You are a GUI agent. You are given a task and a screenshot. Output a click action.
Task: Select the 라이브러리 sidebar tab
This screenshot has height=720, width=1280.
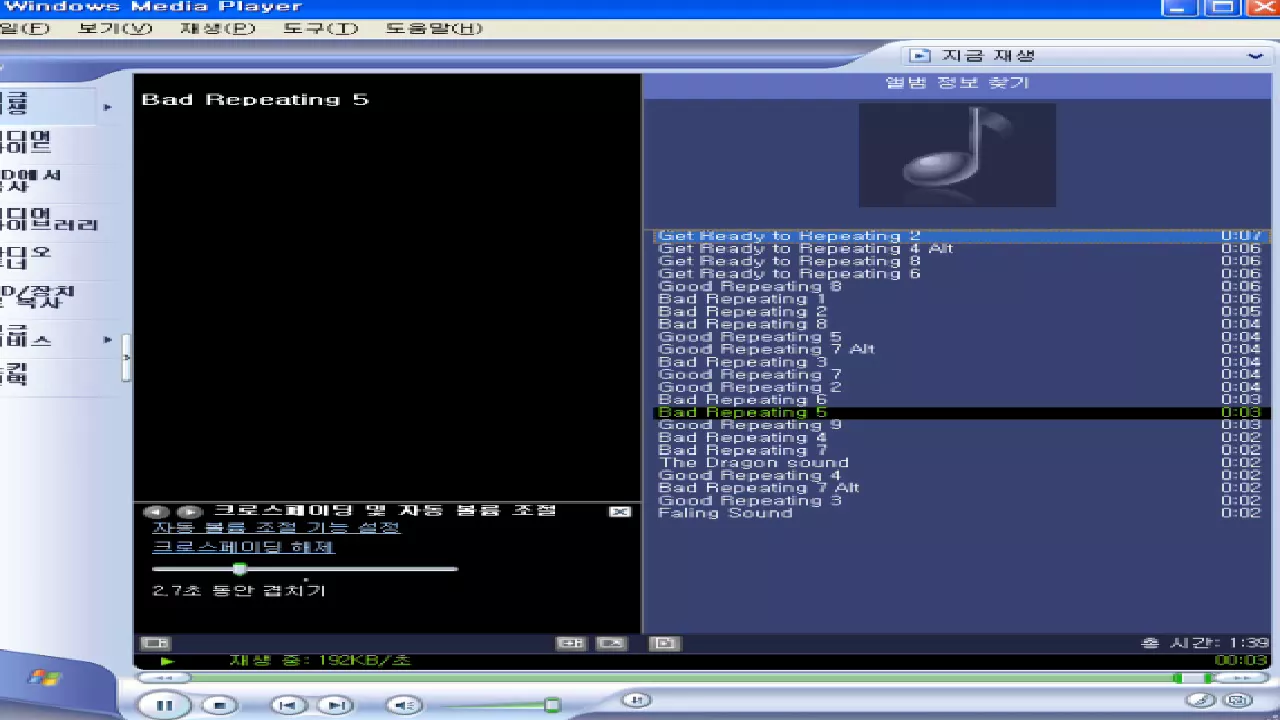pyautogui.click(x=50, y=220)
